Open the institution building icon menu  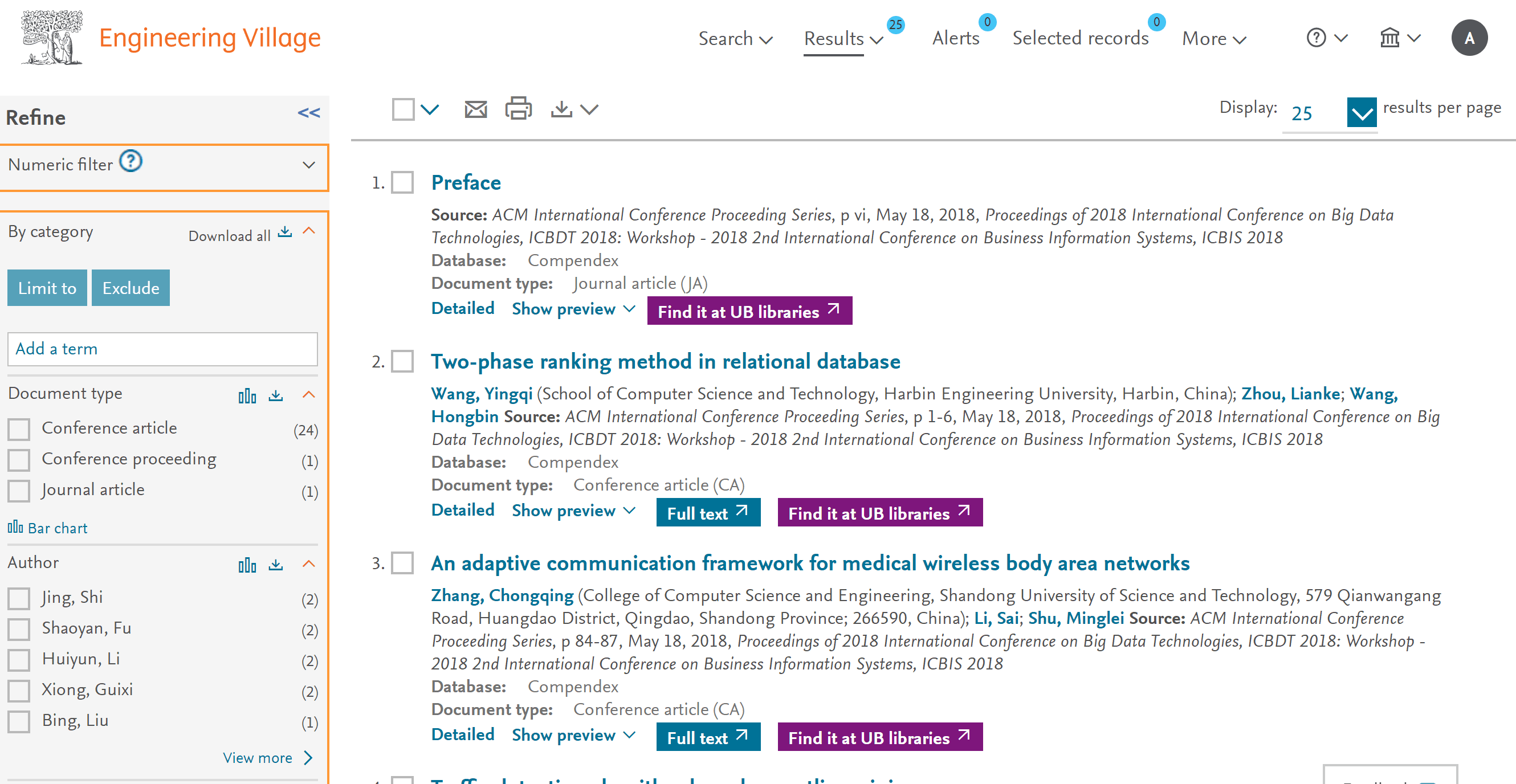(x=1390, y=38)
